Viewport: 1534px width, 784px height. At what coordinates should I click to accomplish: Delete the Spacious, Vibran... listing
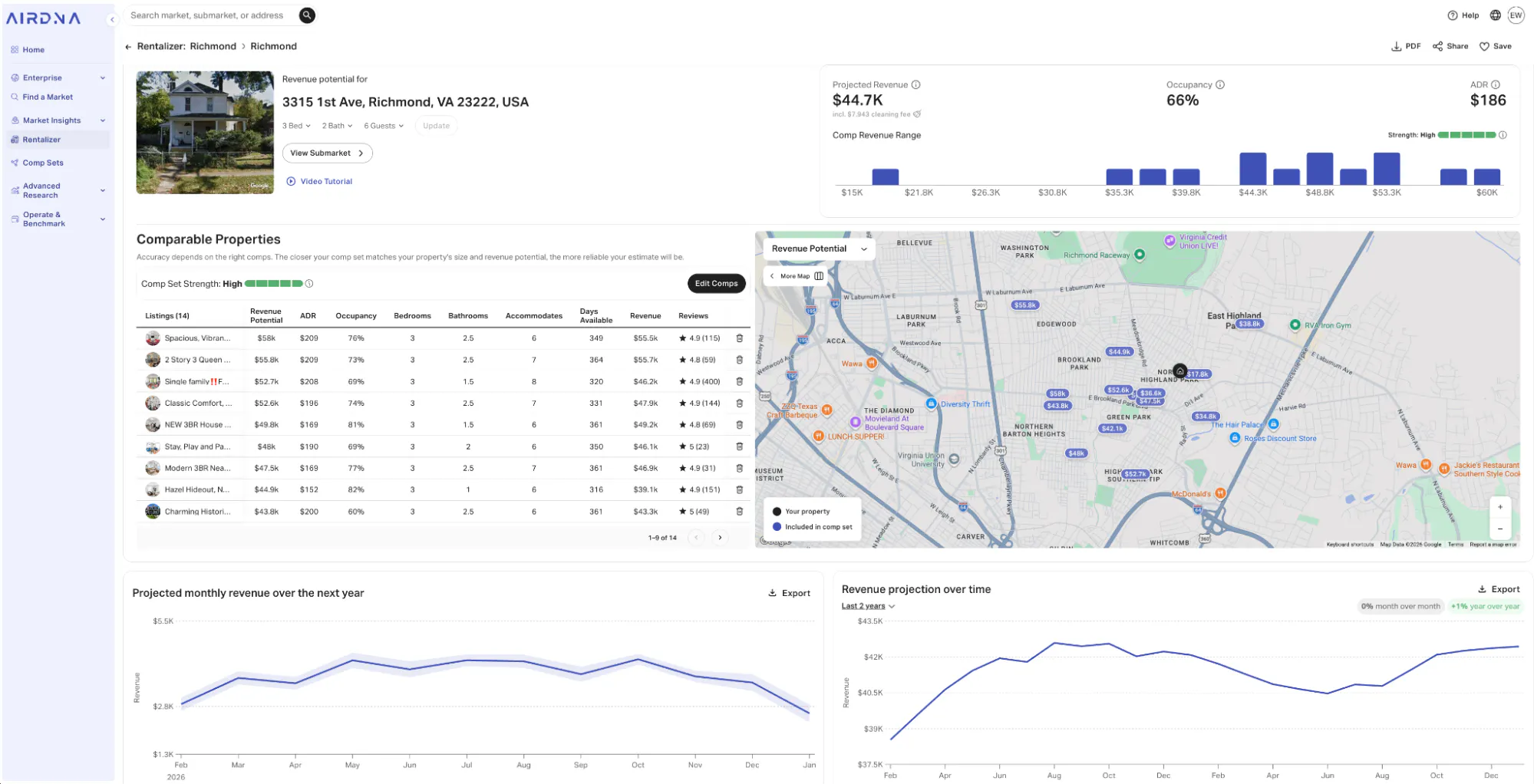pyautogui.click(x=740, y=338)
